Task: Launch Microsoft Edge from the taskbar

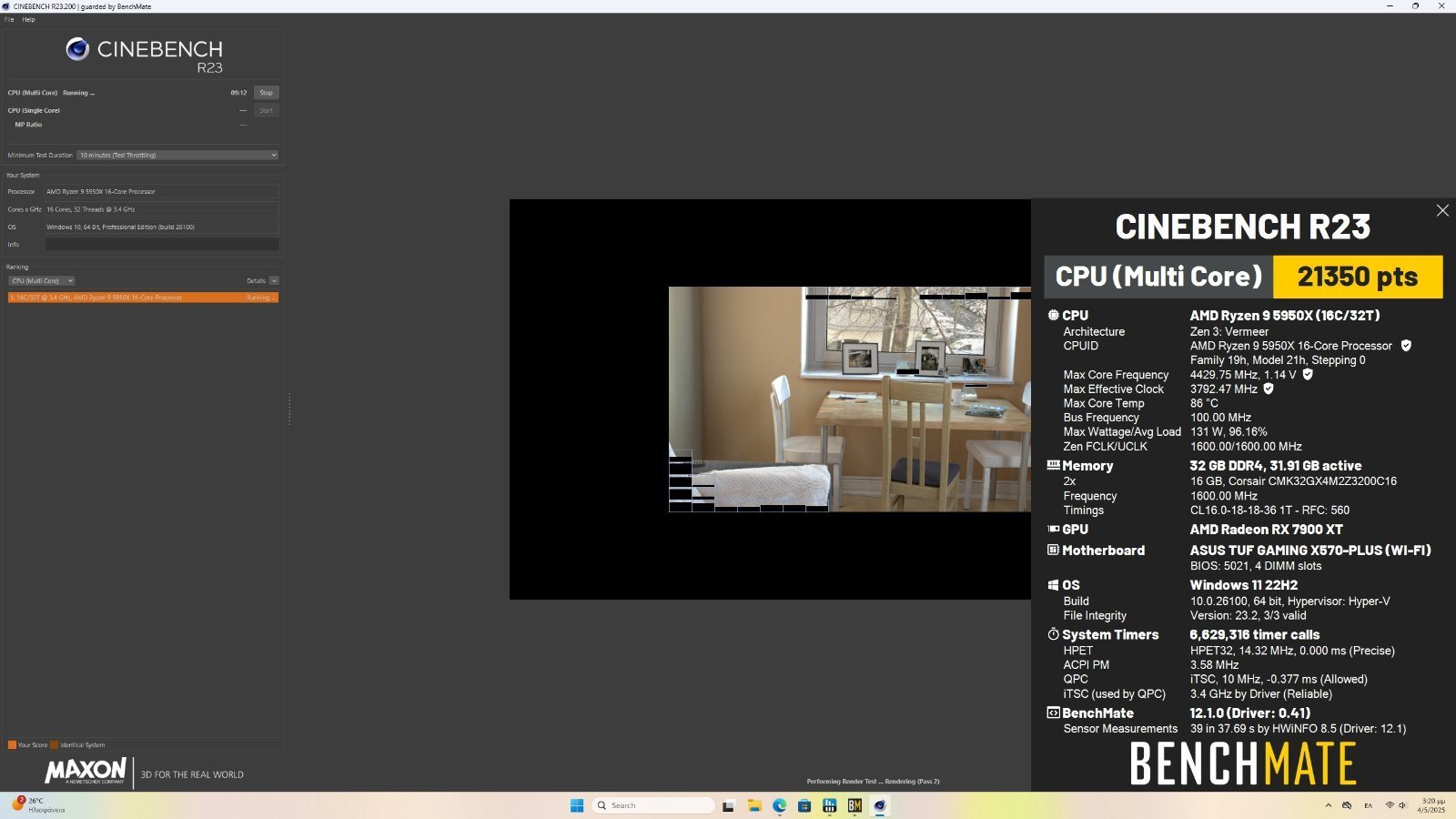Action: tap(780, 805)
